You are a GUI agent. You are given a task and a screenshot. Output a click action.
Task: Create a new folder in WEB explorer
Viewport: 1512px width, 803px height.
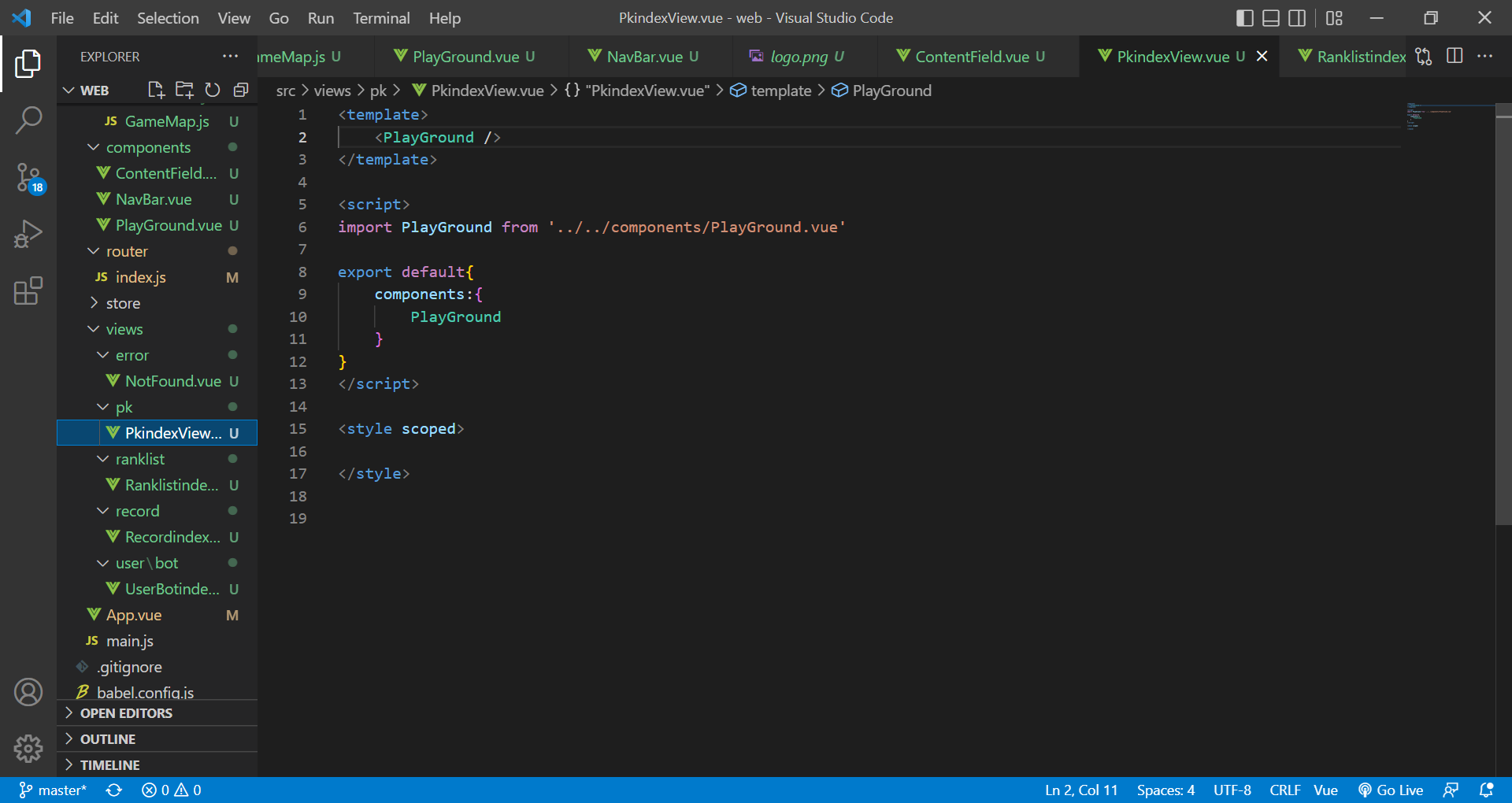coord(184,90)
